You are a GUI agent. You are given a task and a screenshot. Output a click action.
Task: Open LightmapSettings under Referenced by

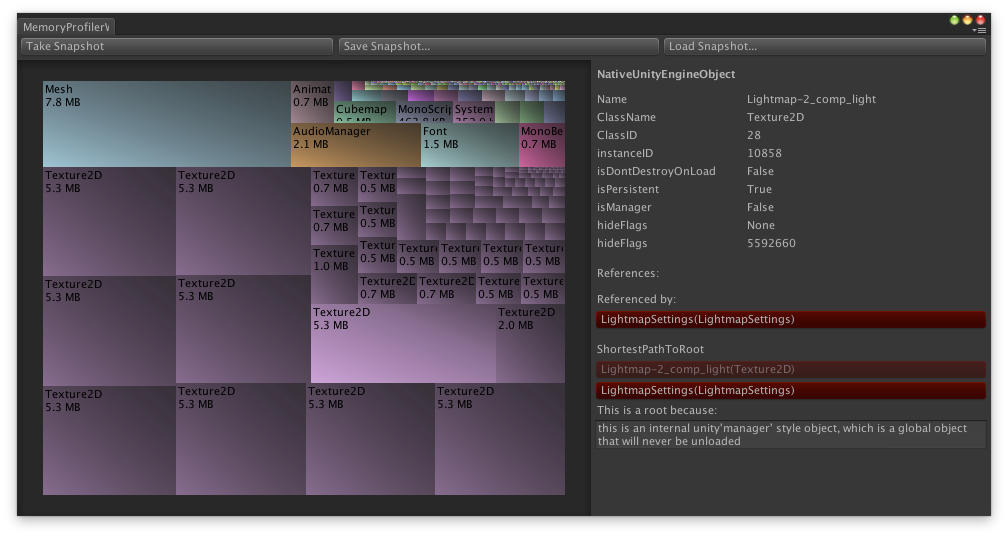click(x=790, y=320)
